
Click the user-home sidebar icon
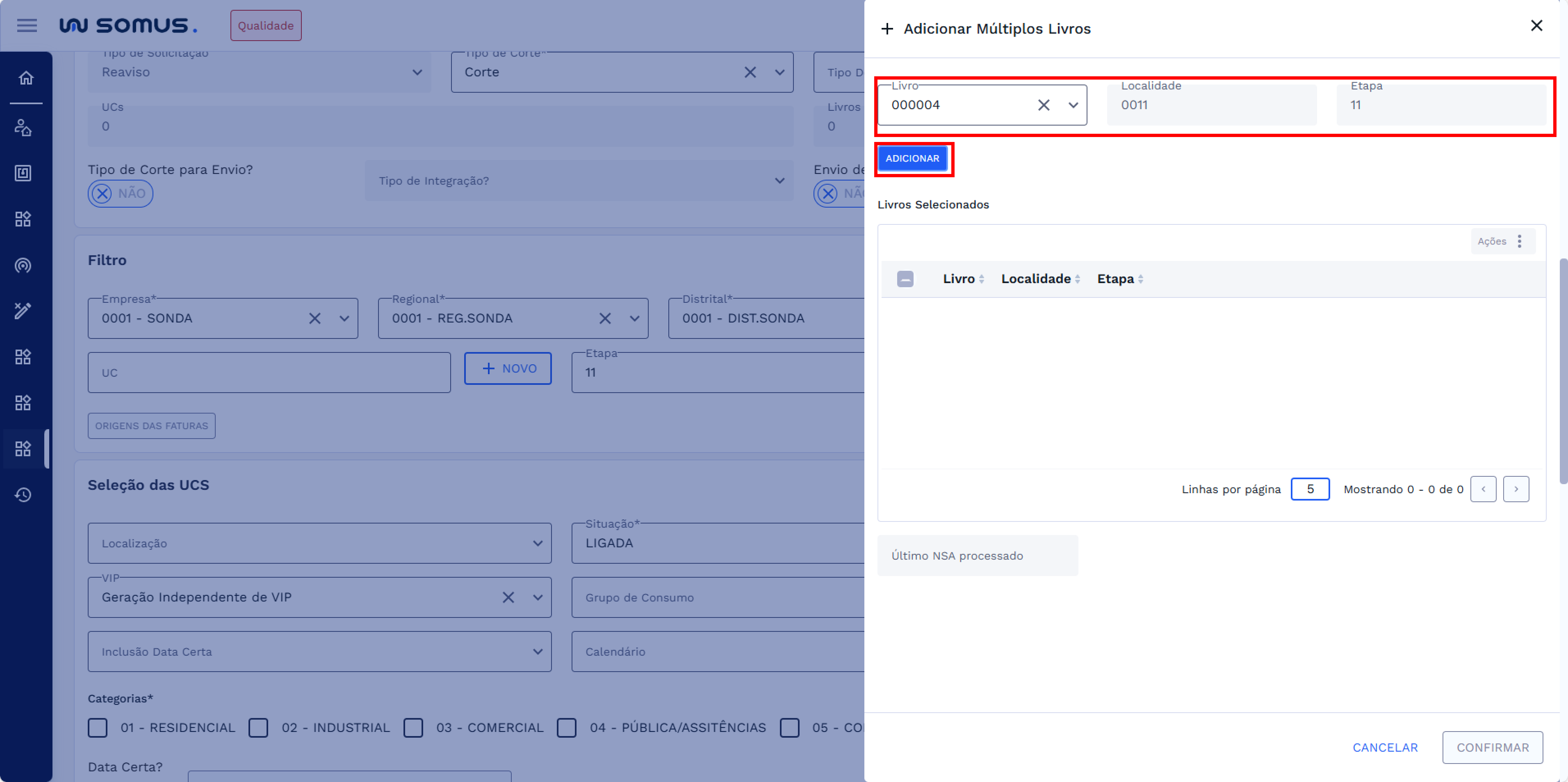(23, 128)
